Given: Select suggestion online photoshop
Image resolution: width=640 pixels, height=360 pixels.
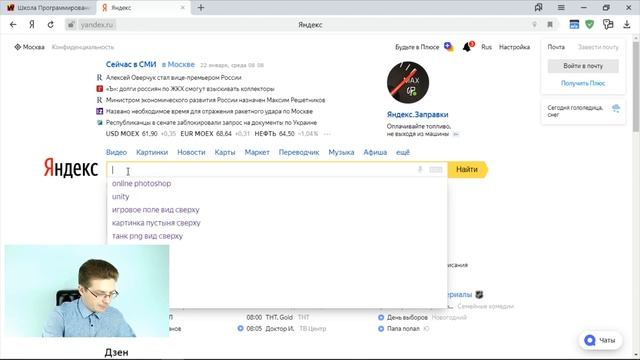Looking at the screenshot, I should tap(141, 183).
